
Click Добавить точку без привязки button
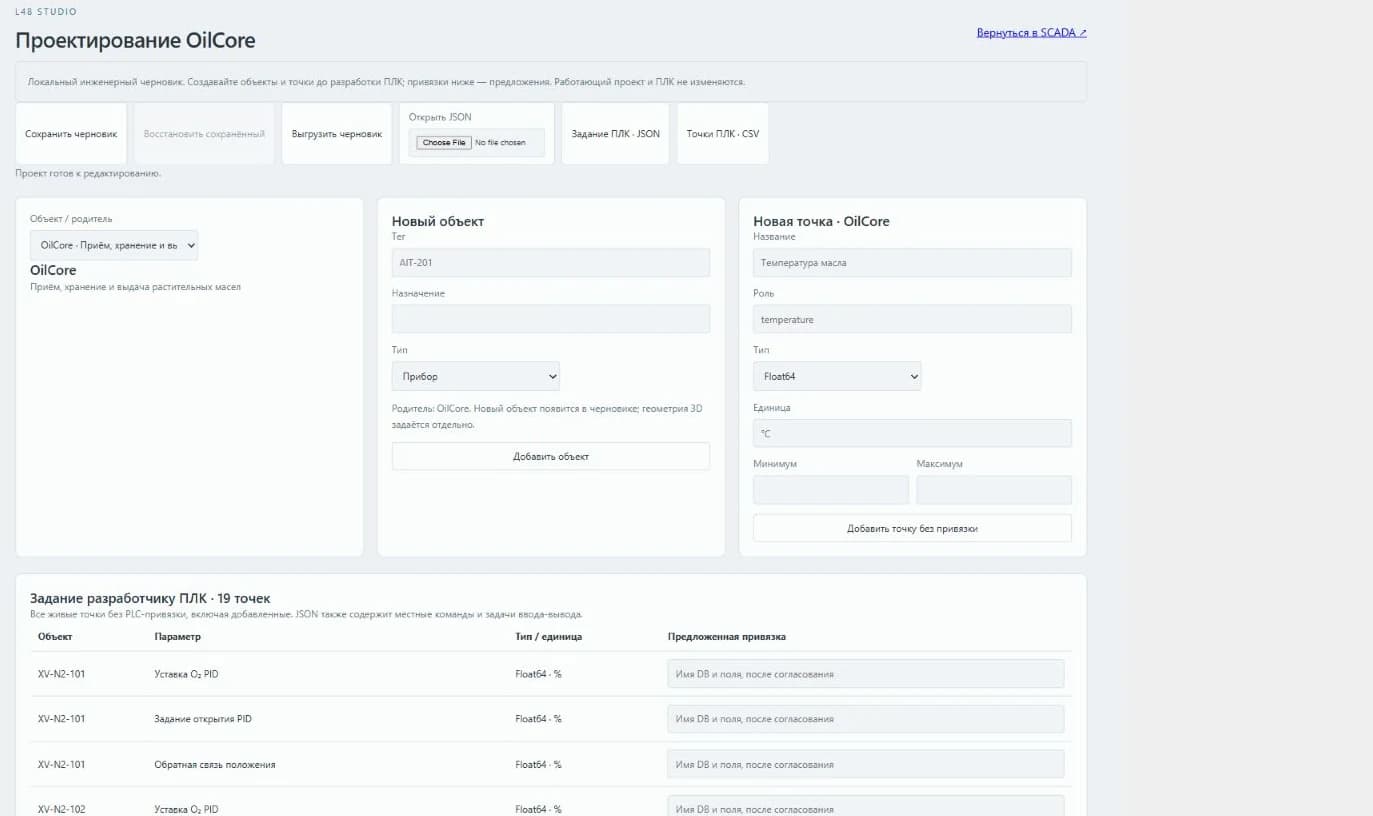[912, 528]
